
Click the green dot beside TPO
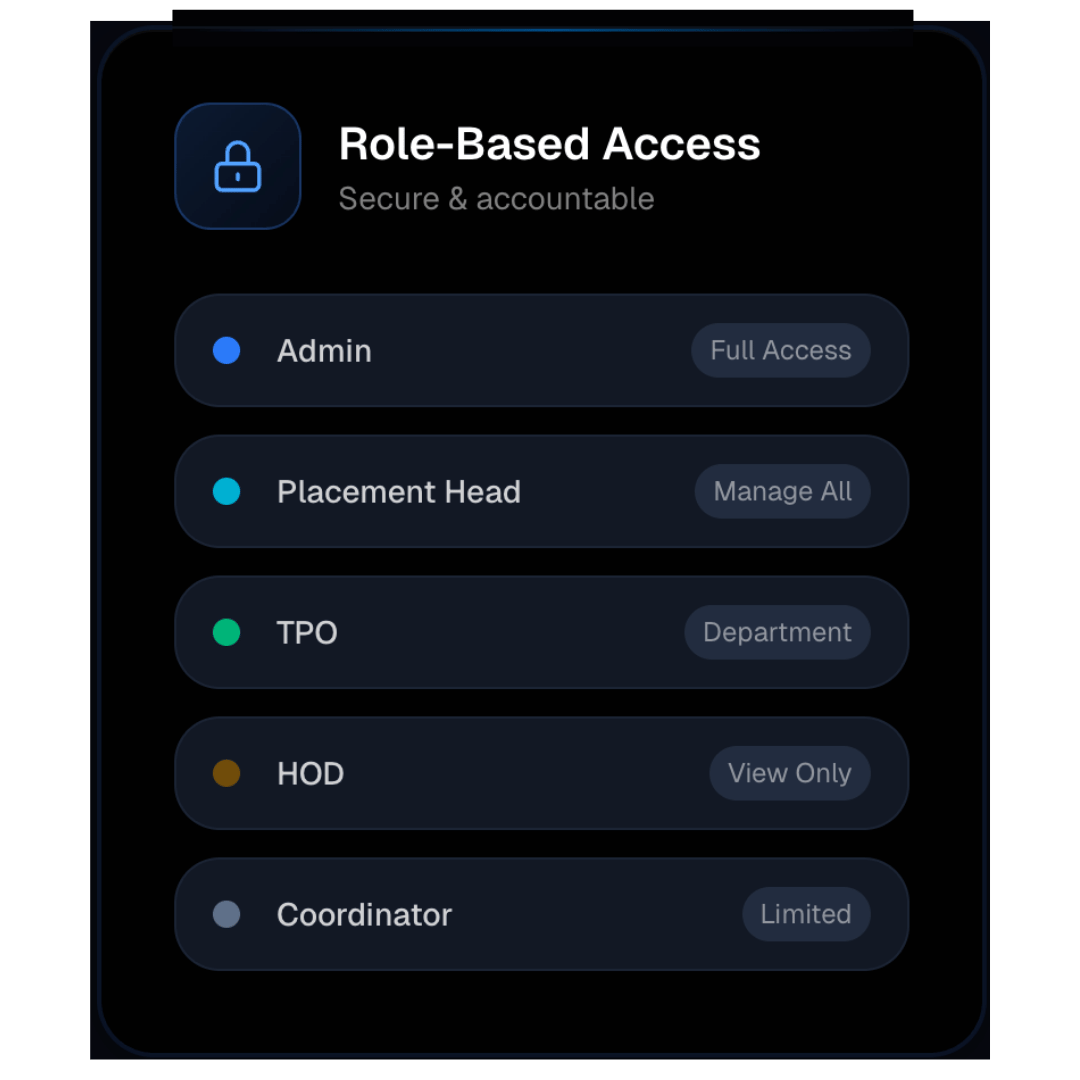tap(227, 632)
